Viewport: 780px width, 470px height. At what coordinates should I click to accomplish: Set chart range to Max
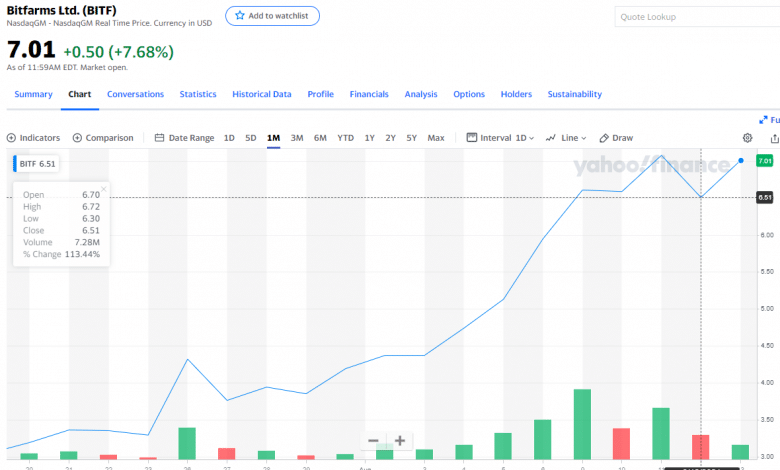(436, 138)
